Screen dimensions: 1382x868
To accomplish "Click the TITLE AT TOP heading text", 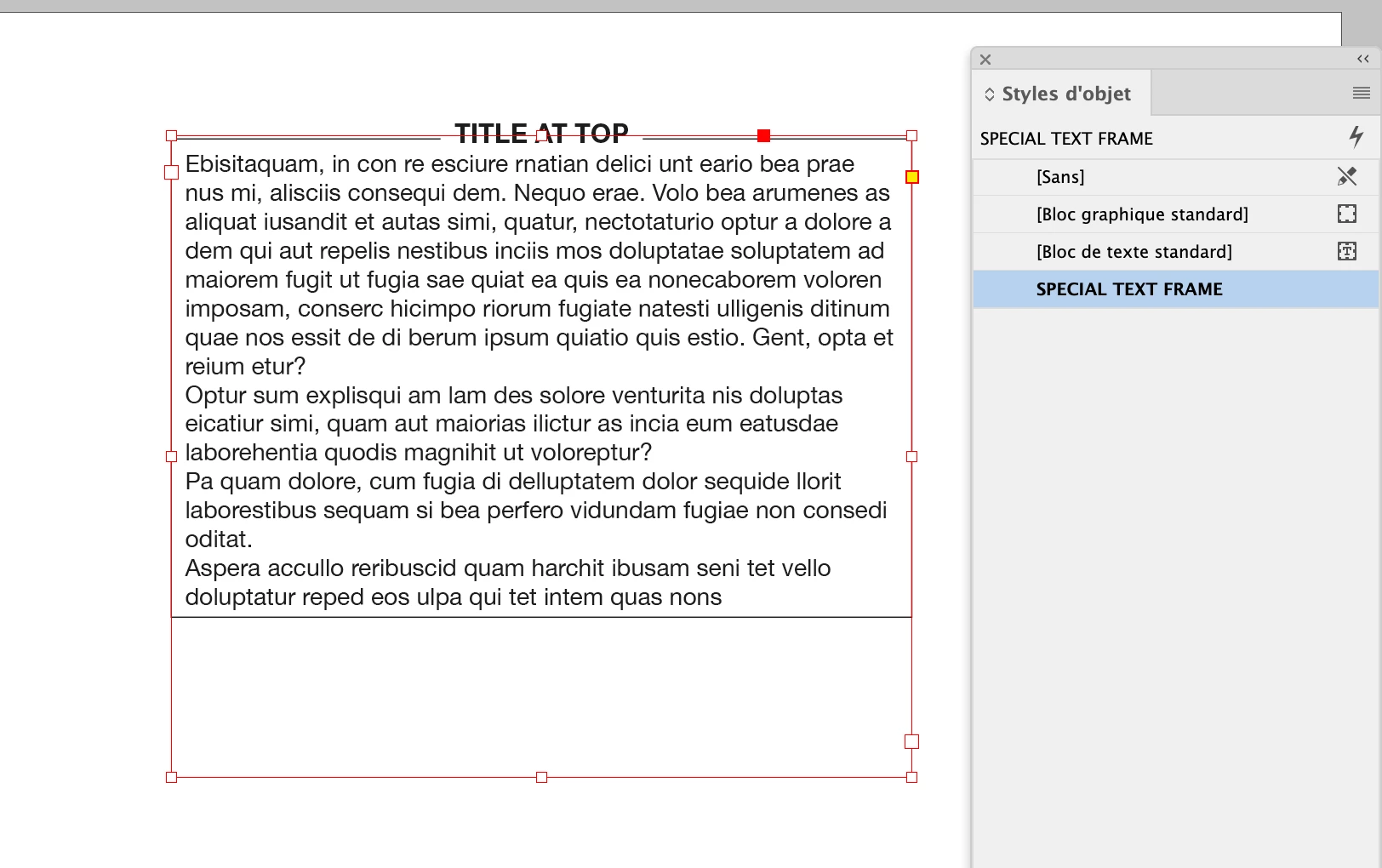I will pos(541,134).
